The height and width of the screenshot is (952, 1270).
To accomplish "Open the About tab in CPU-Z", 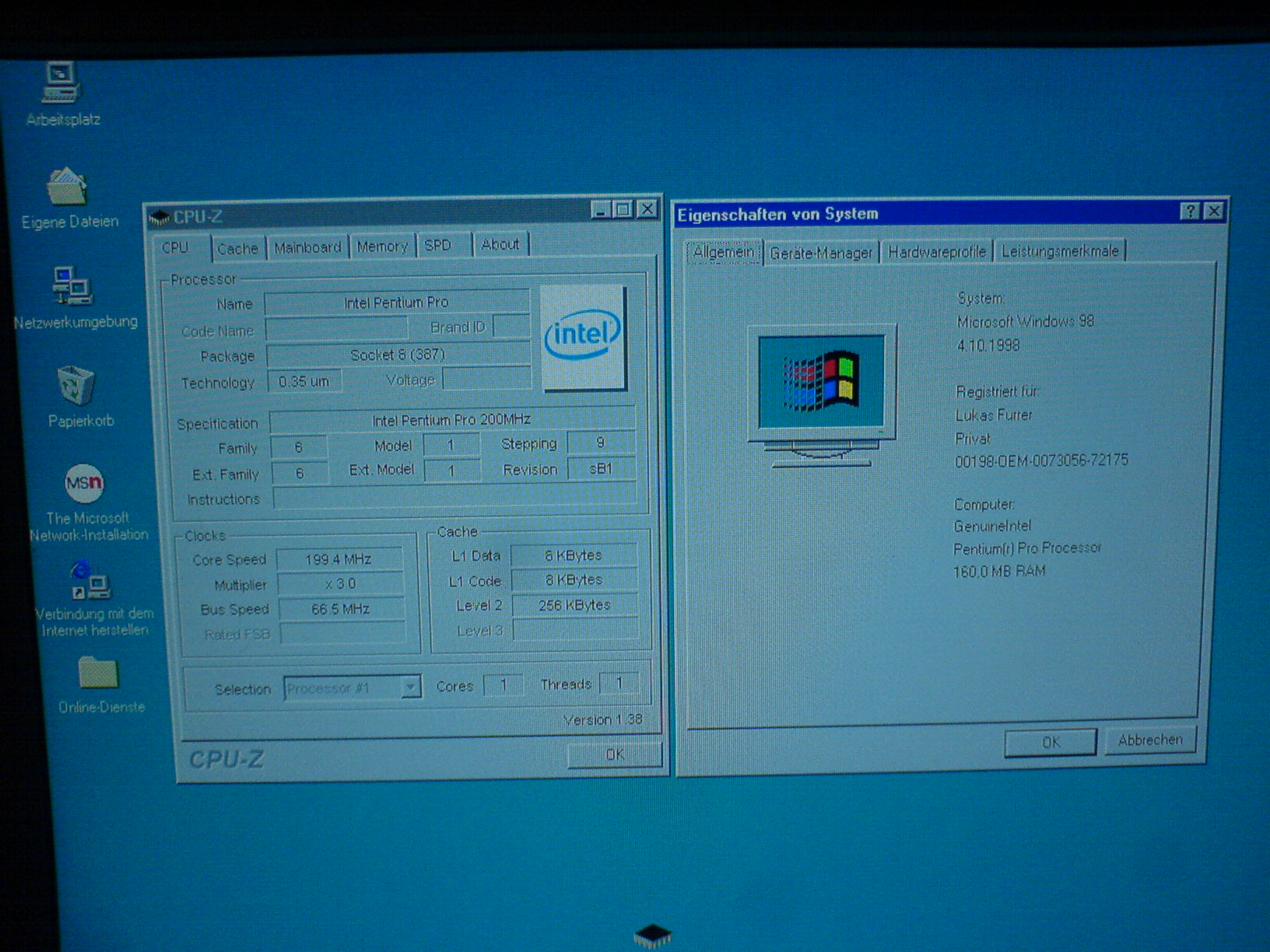I will click(500, 245).
